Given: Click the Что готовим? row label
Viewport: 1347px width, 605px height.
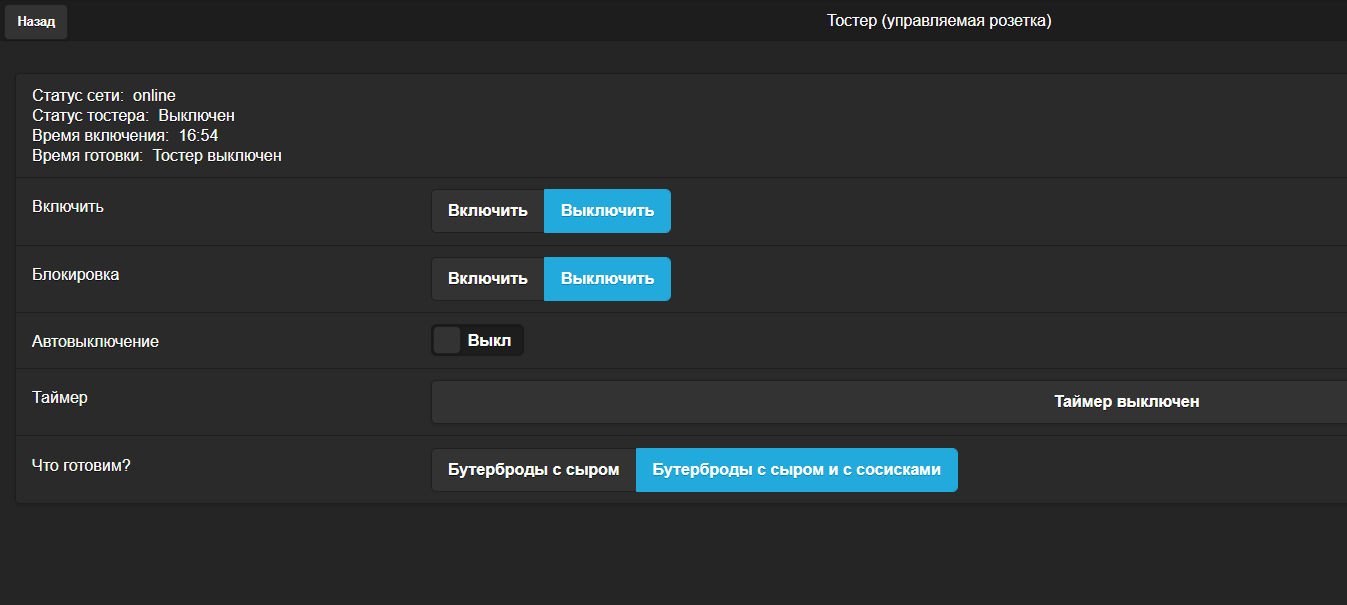Looking at the screenshot, I should pos(81,465).
